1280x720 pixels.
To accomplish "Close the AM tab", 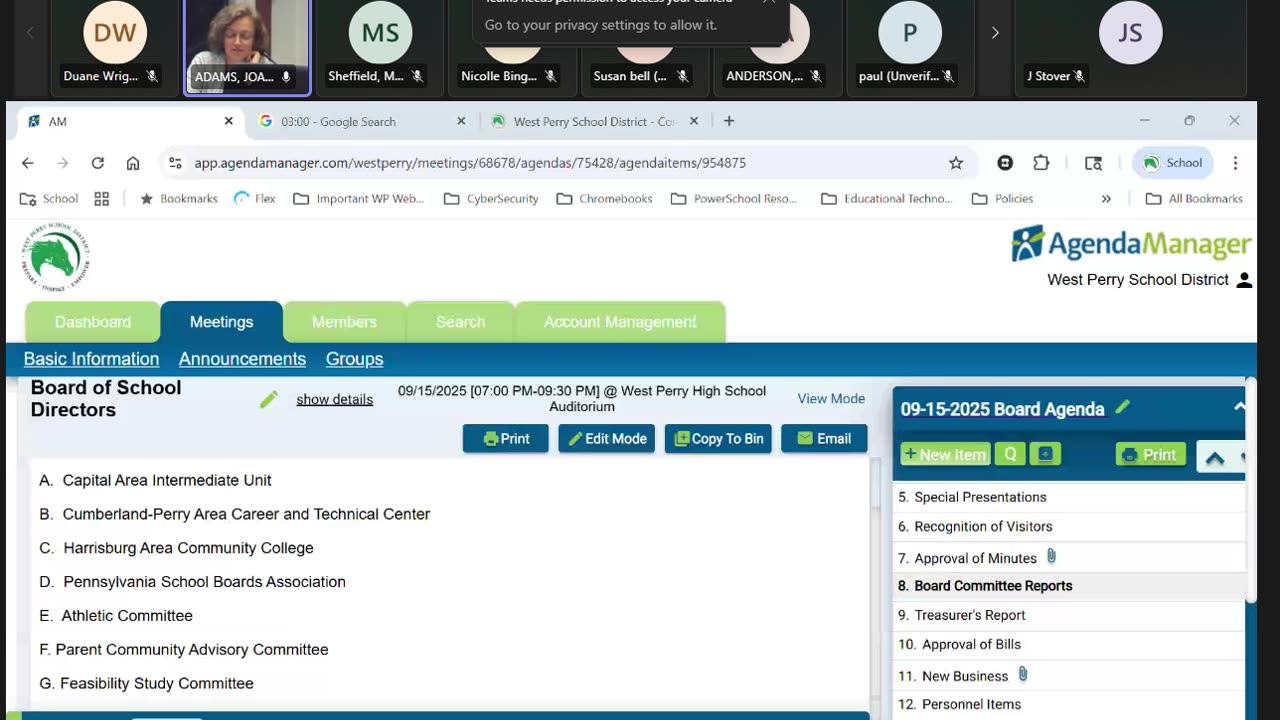I will 228,121.
